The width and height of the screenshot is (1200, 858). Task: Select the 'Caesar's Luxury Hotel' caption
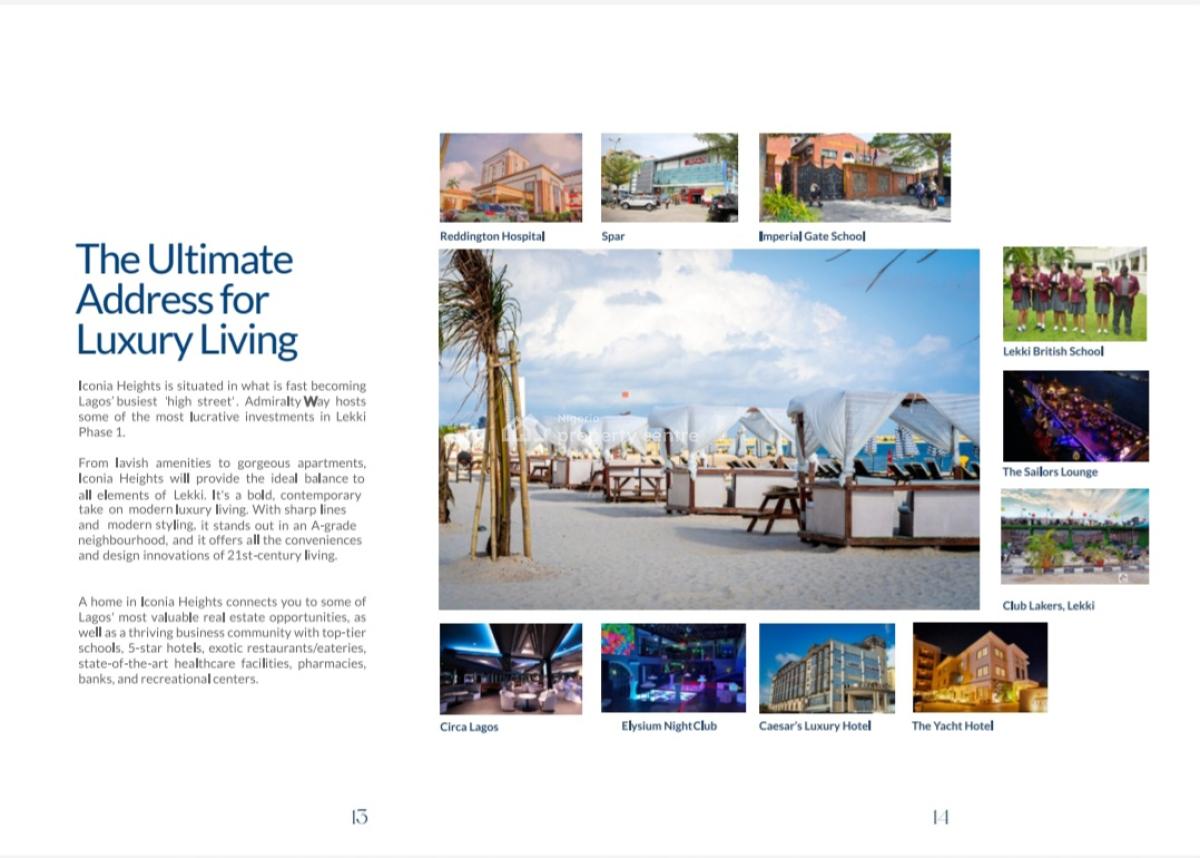[815, 726]
